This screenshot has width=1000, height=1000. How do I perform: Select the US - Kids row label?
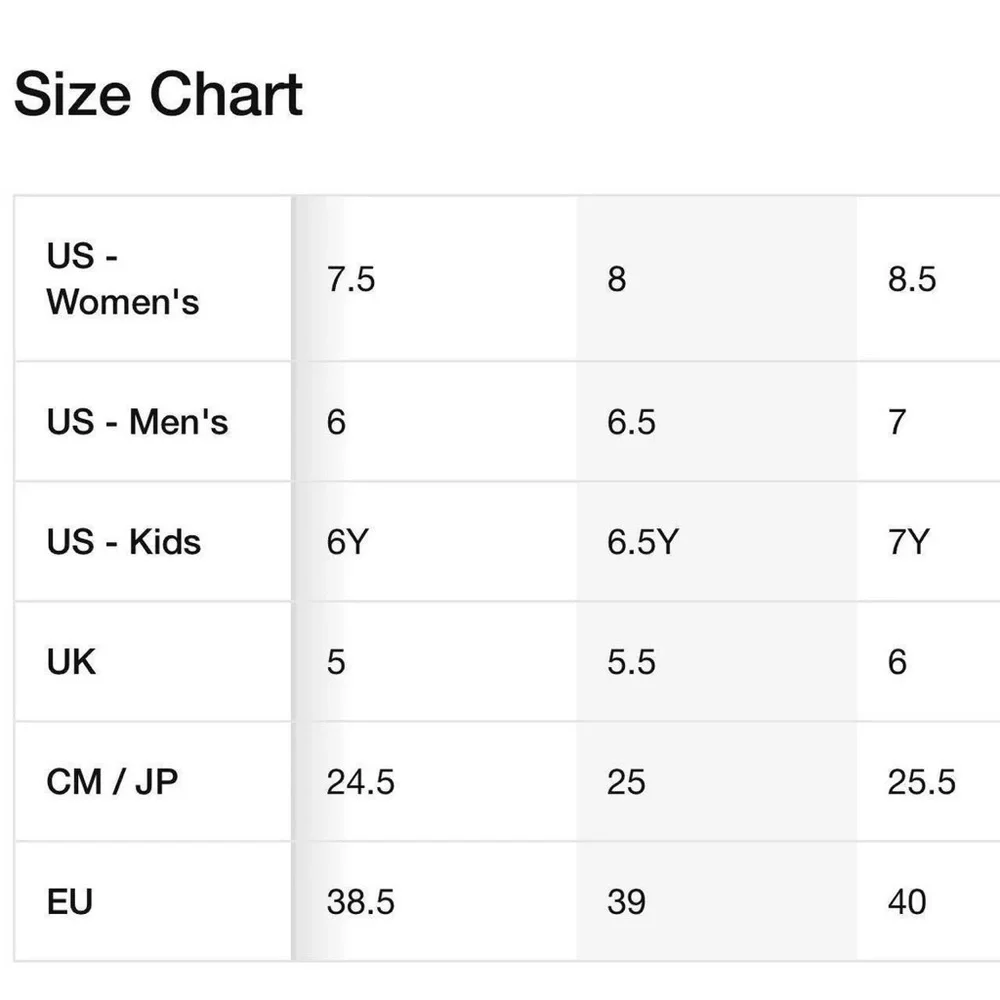tap(123, 542)
